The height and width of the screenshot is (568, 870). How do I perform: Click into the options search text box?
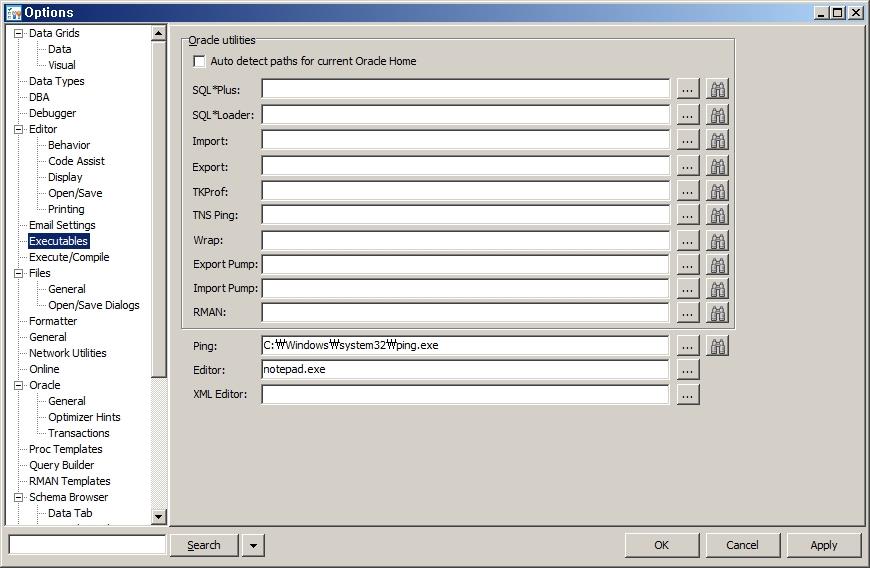tap(87, 545)
